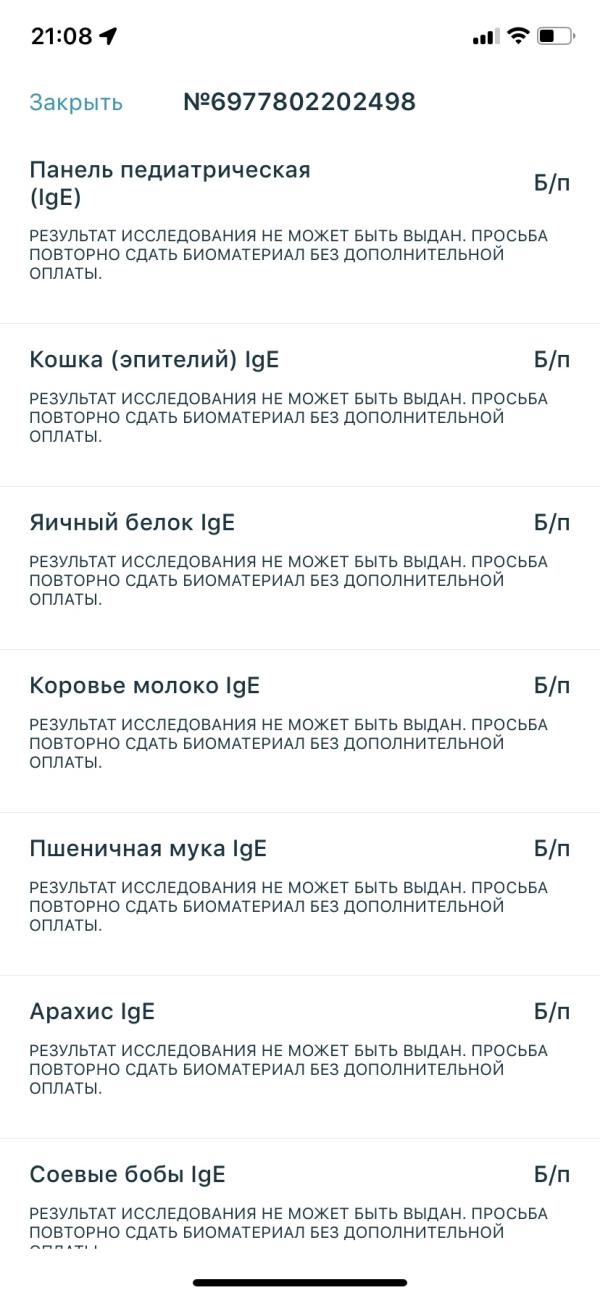
Task: Tap Б/п value beside Коровье молоко
Action: pos(552,686)
